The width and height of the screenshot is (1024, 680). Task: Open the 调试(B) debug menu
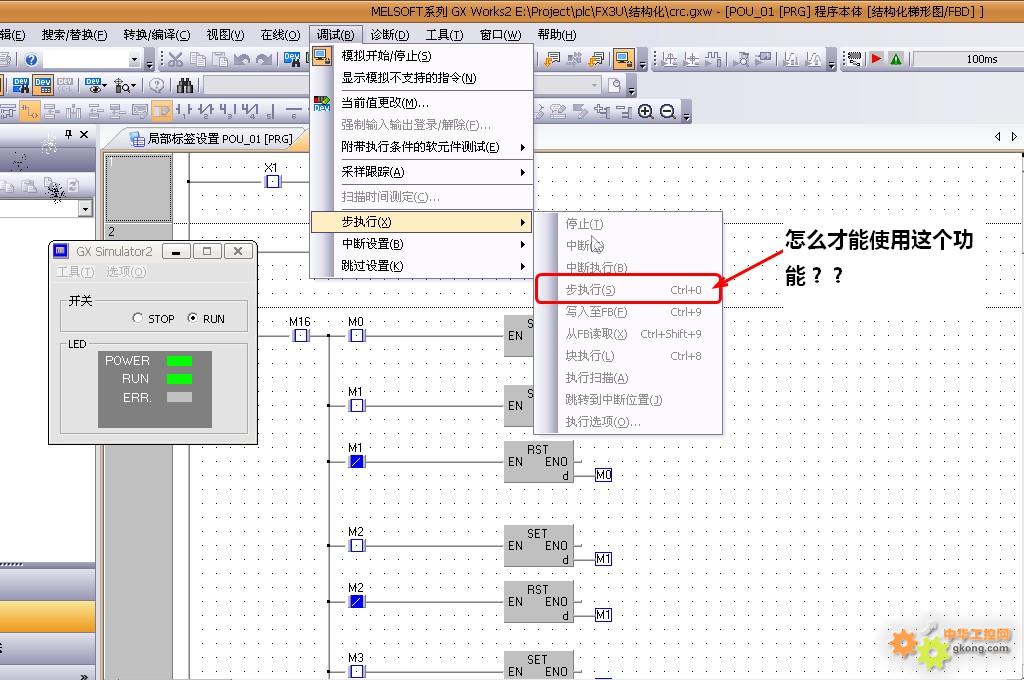(335, 35)
